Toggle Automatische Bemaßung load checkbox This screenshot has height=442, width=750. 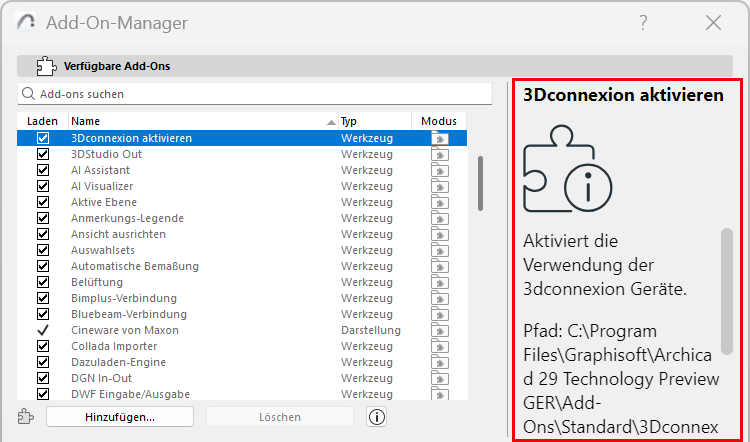tap(43, 266)
